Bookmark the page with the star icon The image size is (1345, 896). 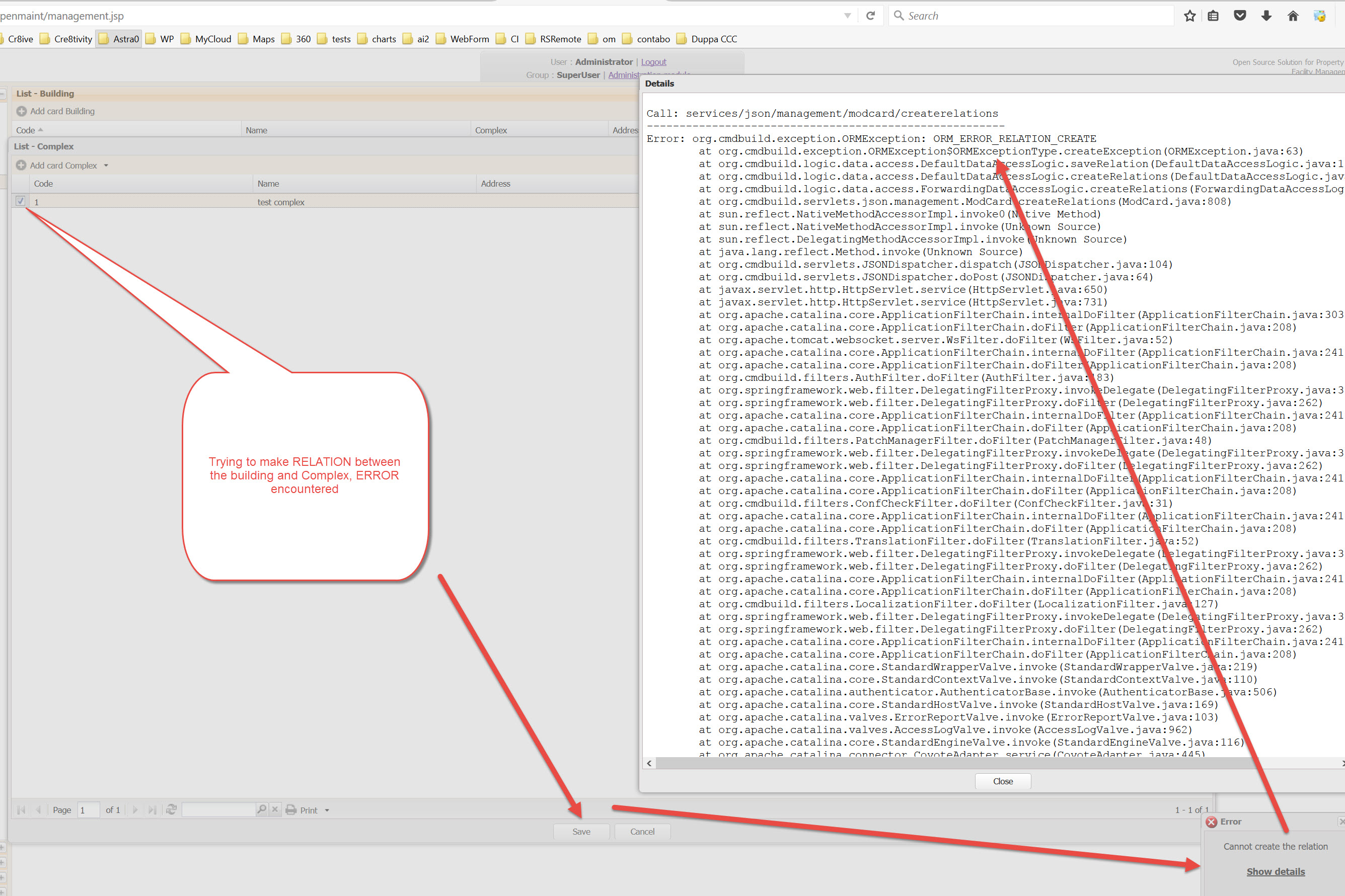(x=1189, y=16)
